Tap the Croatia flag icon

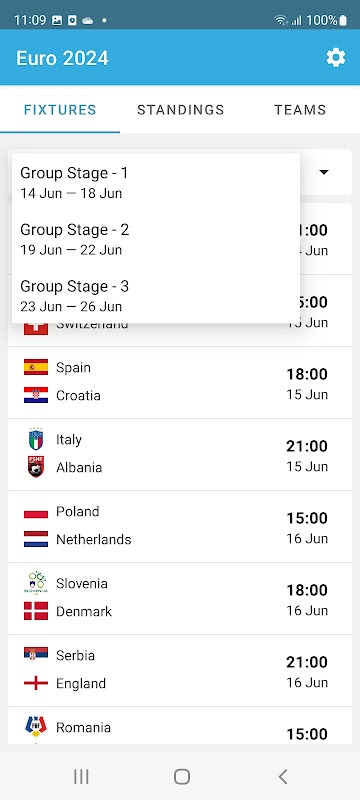(x=36, y=395)
